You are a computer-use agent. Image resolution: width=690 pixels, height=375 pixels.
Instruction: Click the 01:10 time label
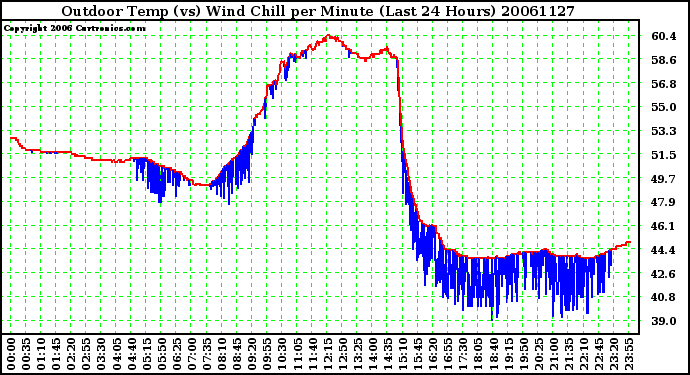tap(41, 354)
